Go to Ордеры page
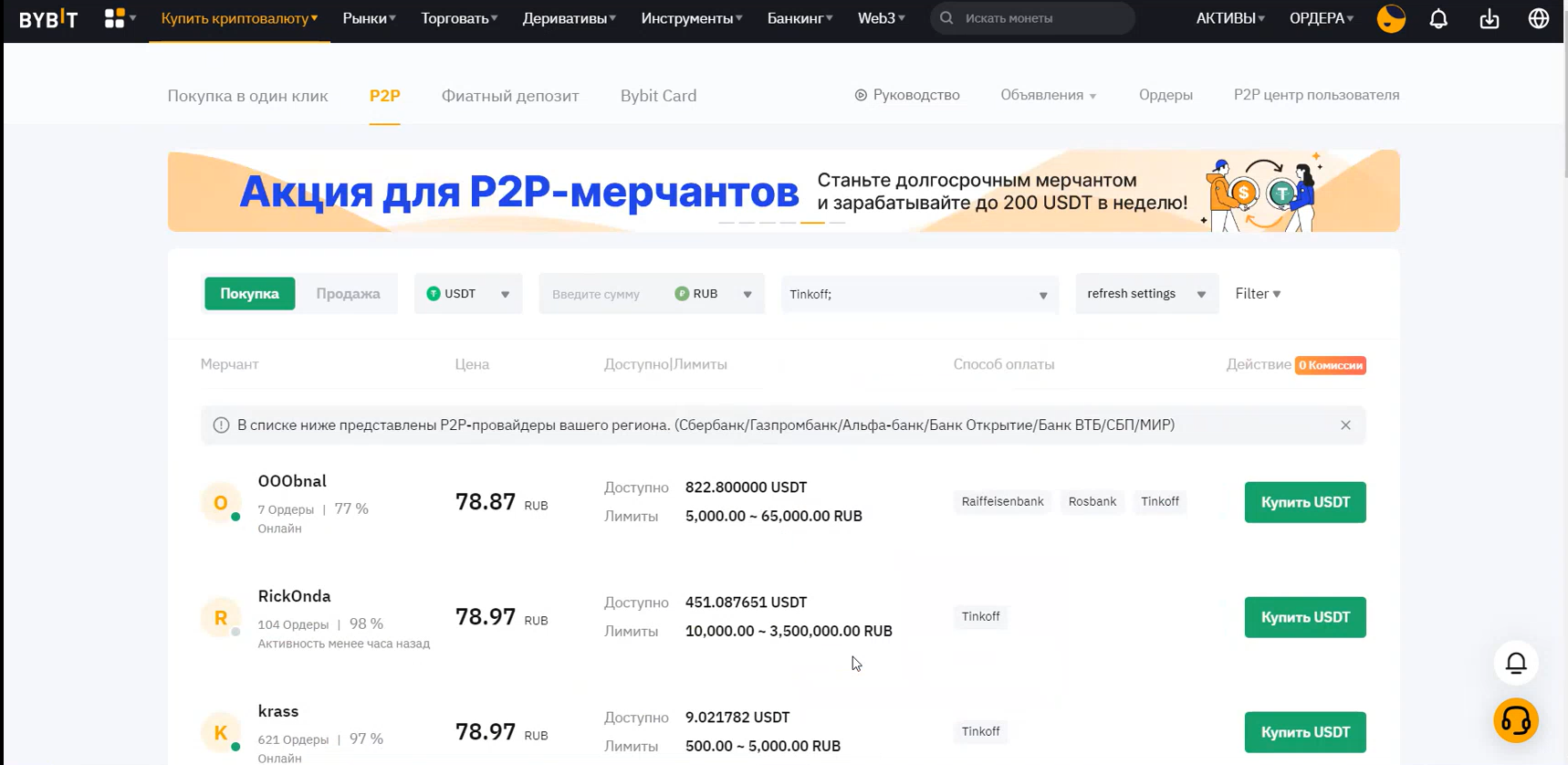Viewport: 1568px width, 765px height. click(x=1166, y=95)
